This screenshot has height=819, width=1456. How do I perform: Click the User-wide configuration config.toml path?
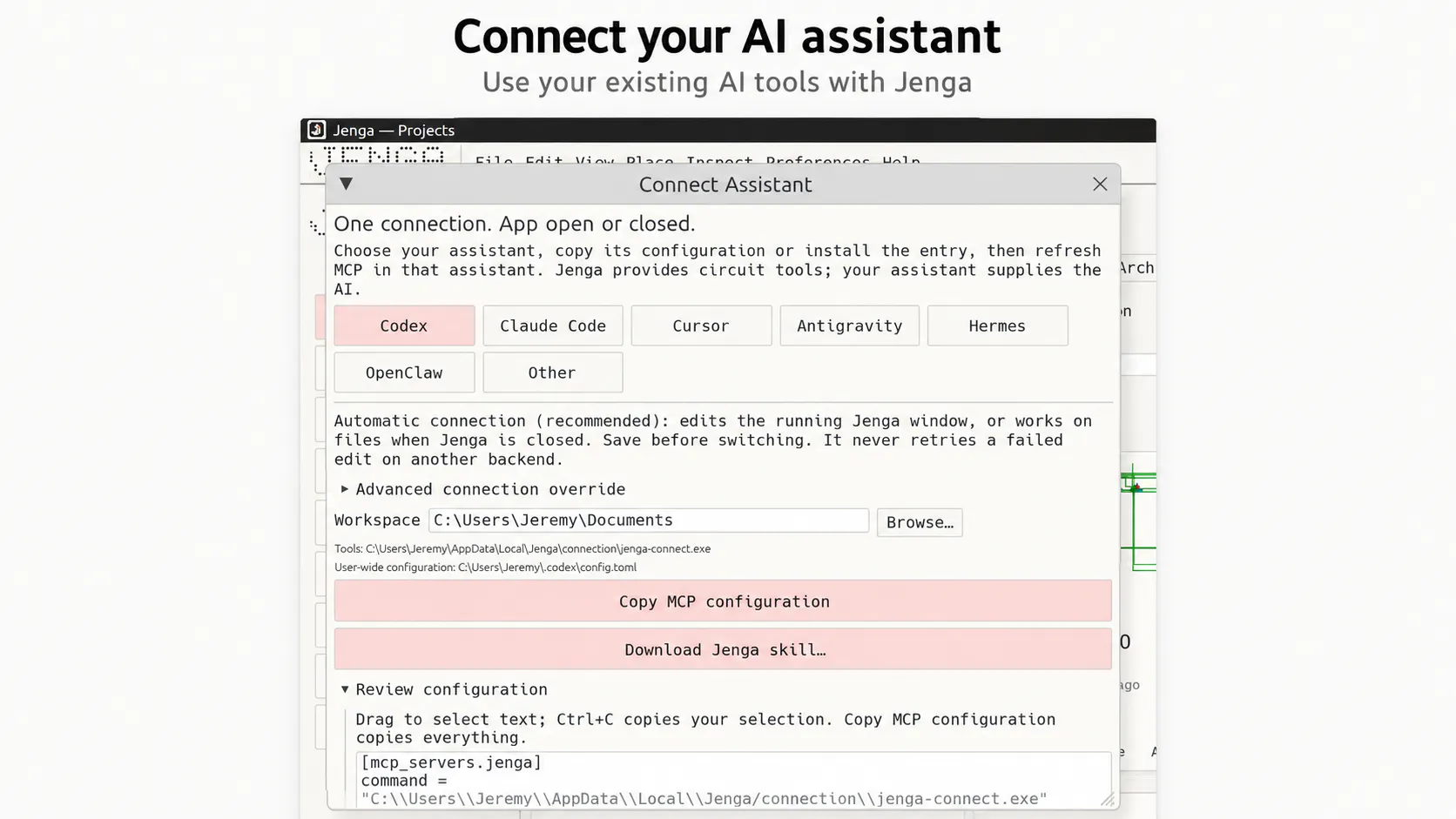485,567
